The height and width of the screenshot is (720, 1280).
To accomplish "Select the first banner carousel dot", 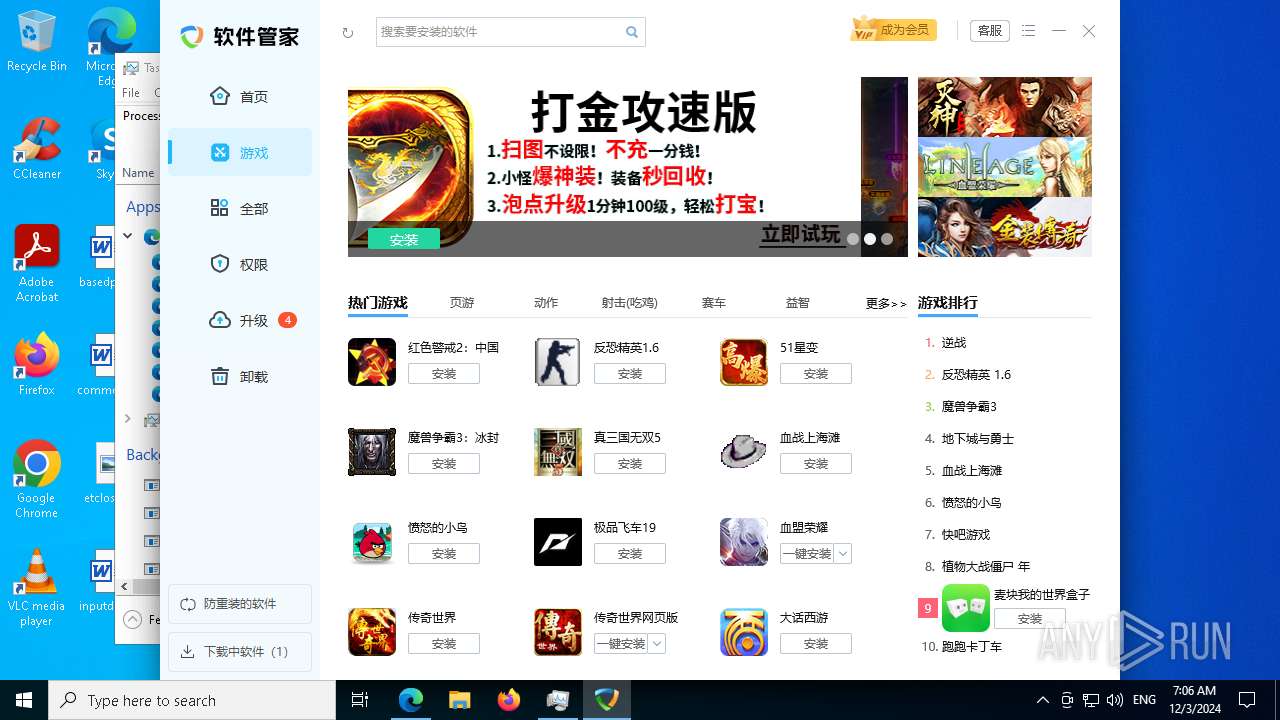I will pos(853,239).
